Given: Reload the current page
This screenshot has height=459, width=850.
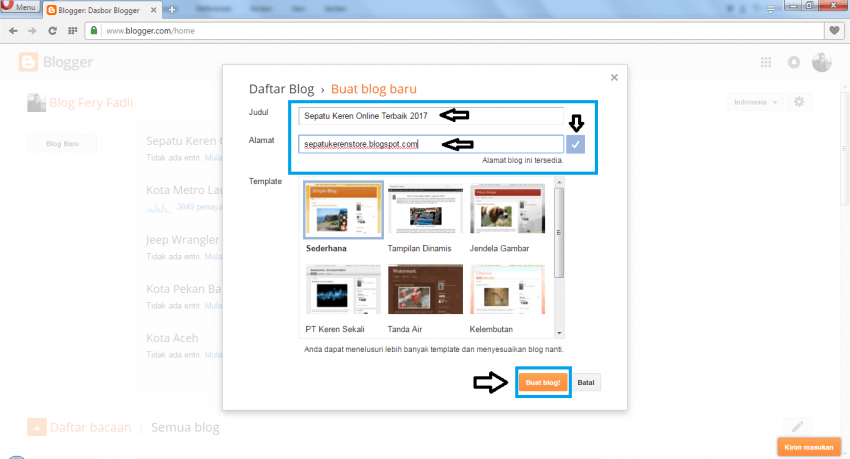Looking at the screenshot, I should coord(52,31).
